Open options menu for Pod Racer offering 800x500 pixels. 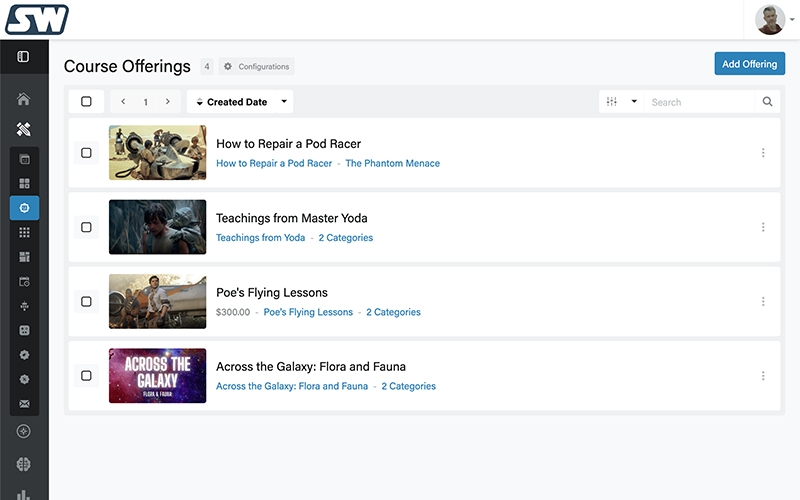(x=763, y=153)
